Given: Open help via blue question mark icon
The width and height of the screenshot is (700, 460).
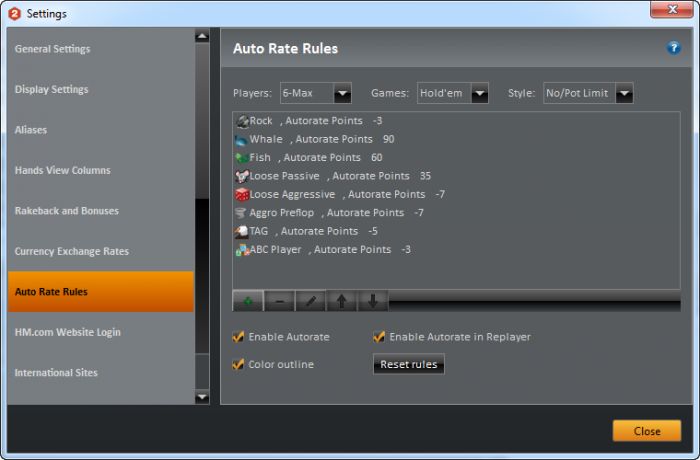Looking at the screenshot, I should [x=674, y=48].
